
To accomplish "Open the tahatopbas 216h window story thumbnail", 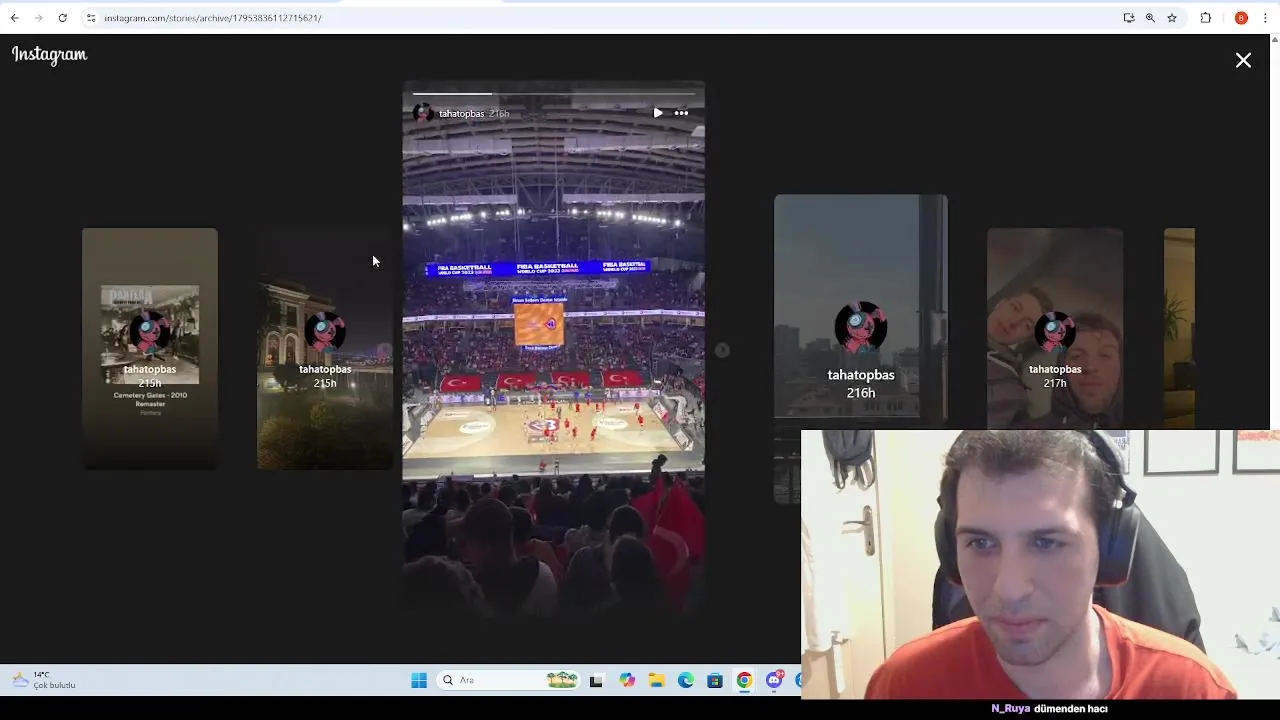I will click(x=861, y=348).
